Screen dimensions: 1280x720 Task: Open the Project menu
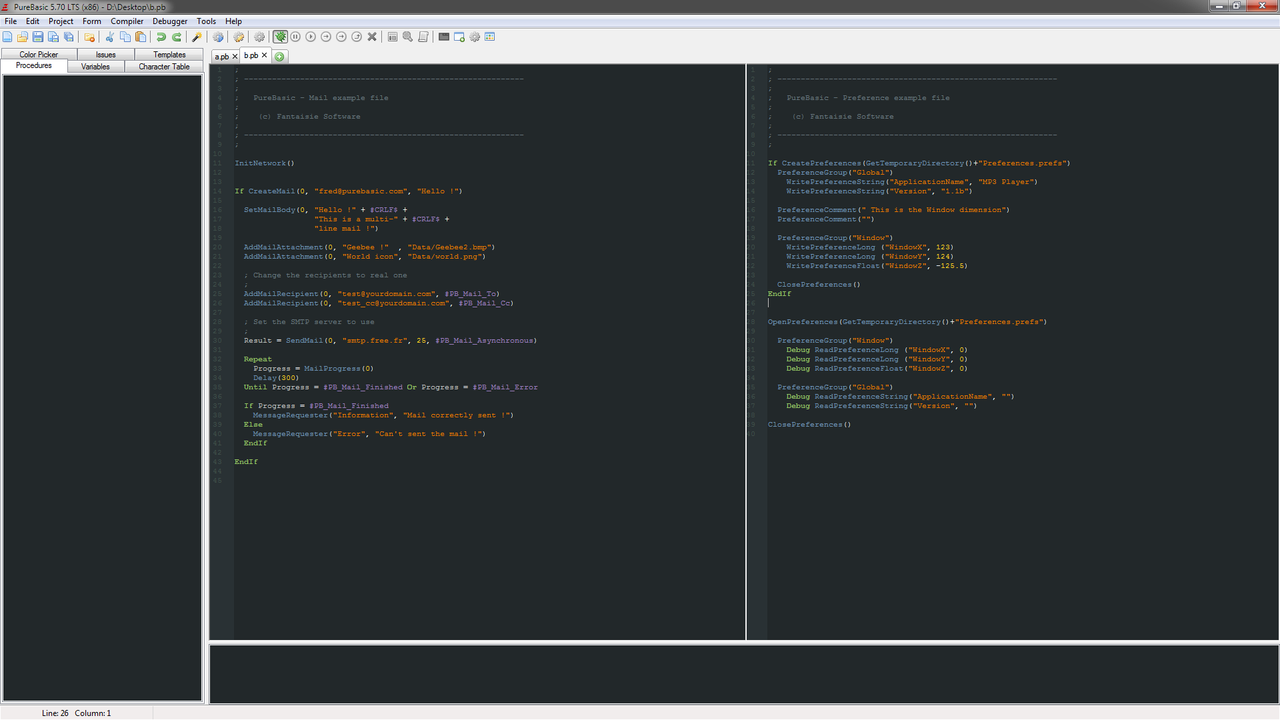(61, 21)
